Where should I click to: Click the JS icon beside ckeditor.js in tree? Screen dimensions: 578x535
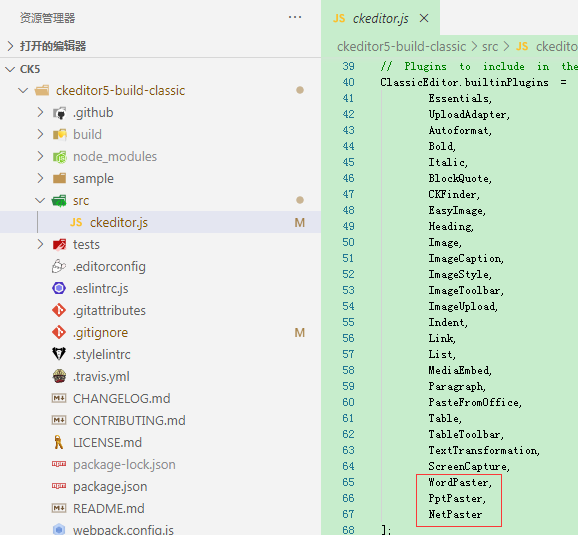76,223
